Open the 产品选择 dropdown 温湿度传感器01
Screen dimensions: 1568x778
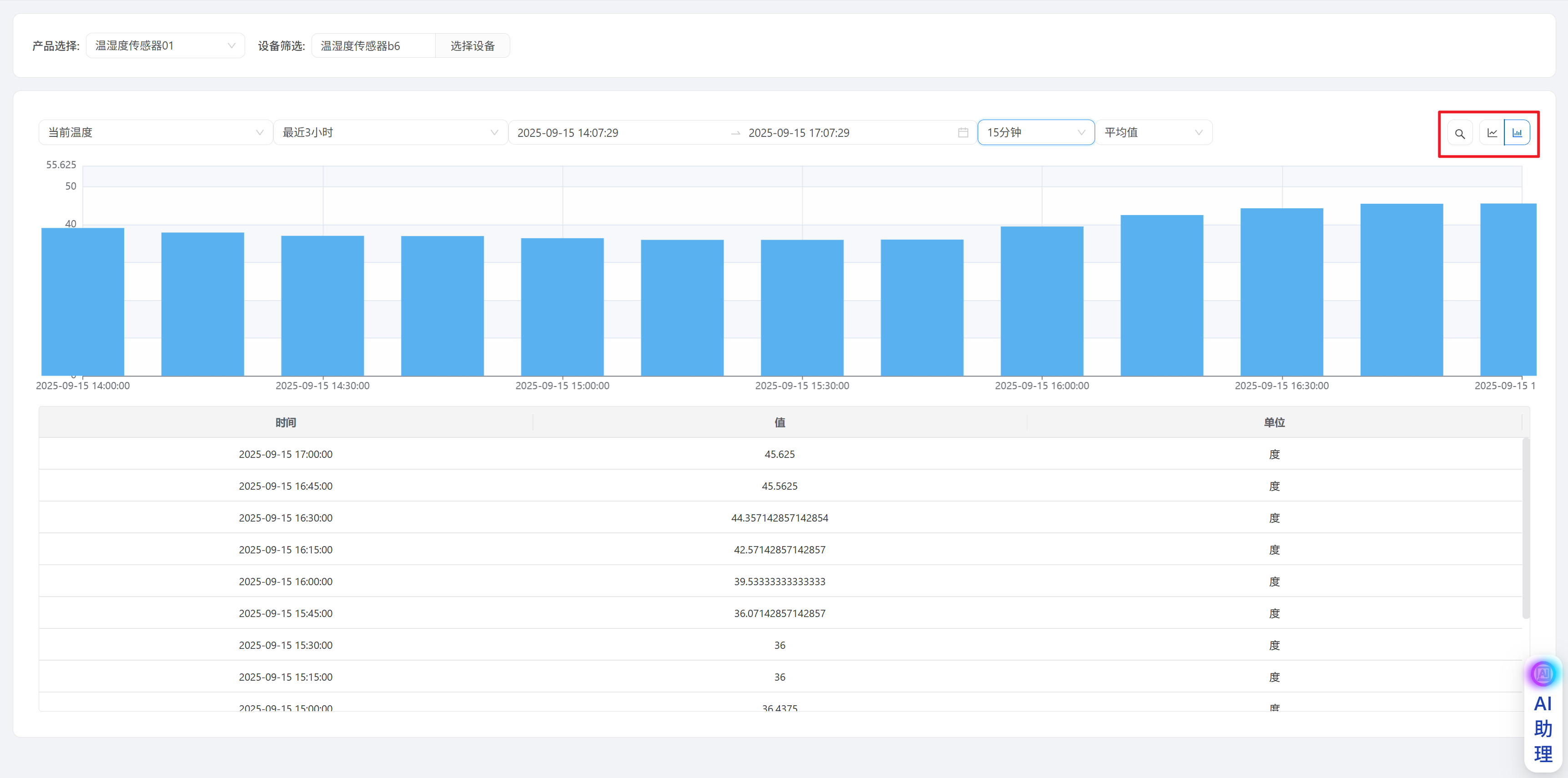[x=165, y=45]
